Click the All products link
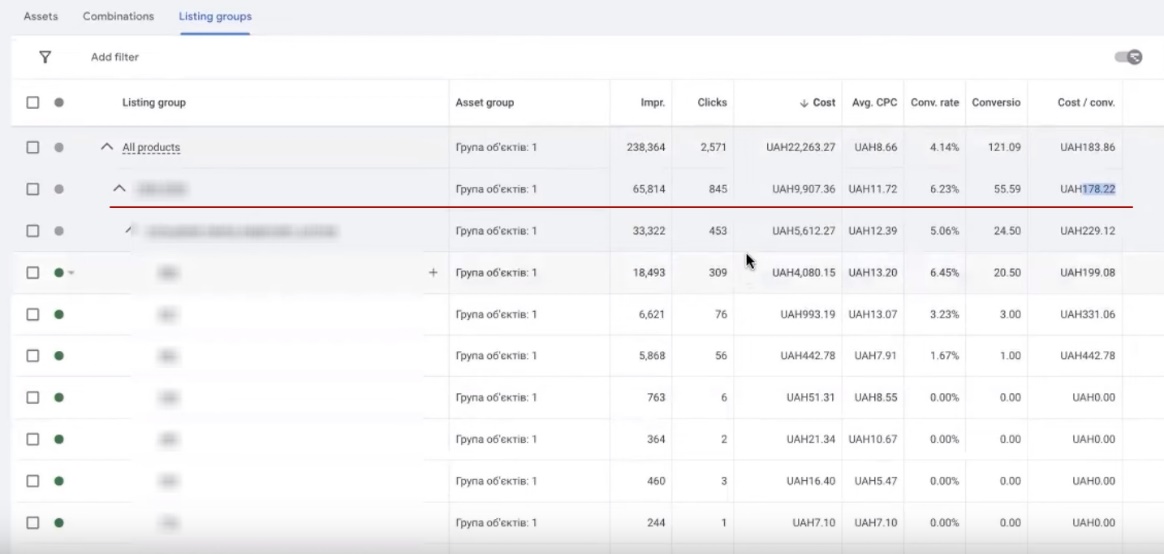This screenshot has height=554, width=1164. point(151,147)
